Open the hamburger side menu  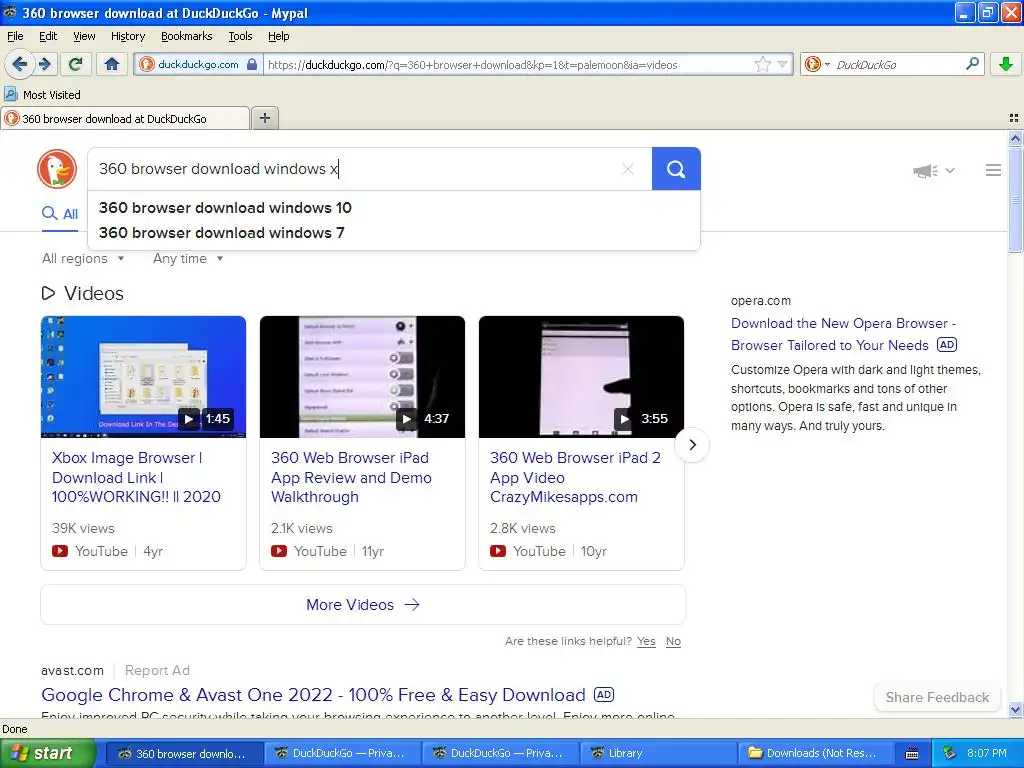[x=993, y=170]
